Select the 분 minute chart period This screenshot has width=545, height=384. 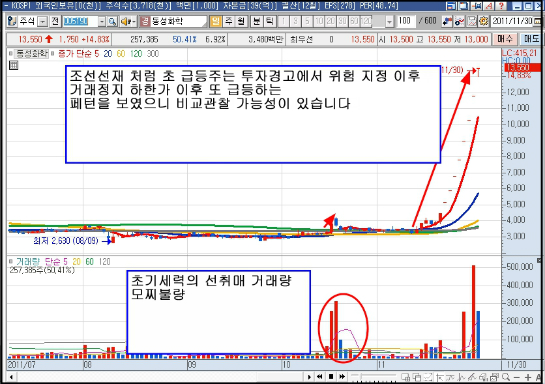[x=257, y=22]
